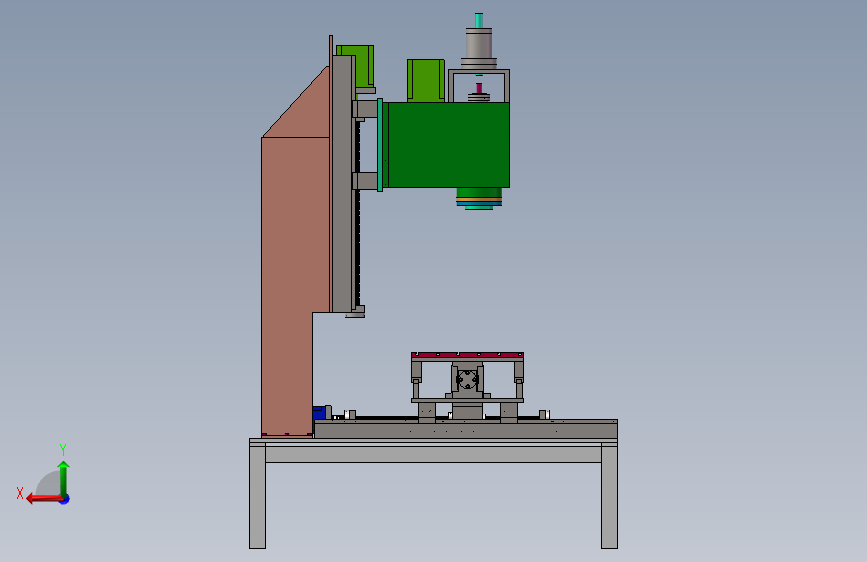Select the teal flange plate beside the head
Image resolution: width=867 pixels, height=562 pixels.
pyautogui.click(x=380, y=145)
